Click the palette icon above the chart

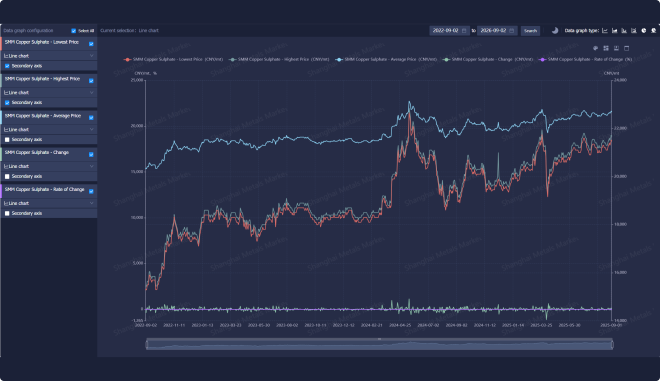tap(596, 48)
